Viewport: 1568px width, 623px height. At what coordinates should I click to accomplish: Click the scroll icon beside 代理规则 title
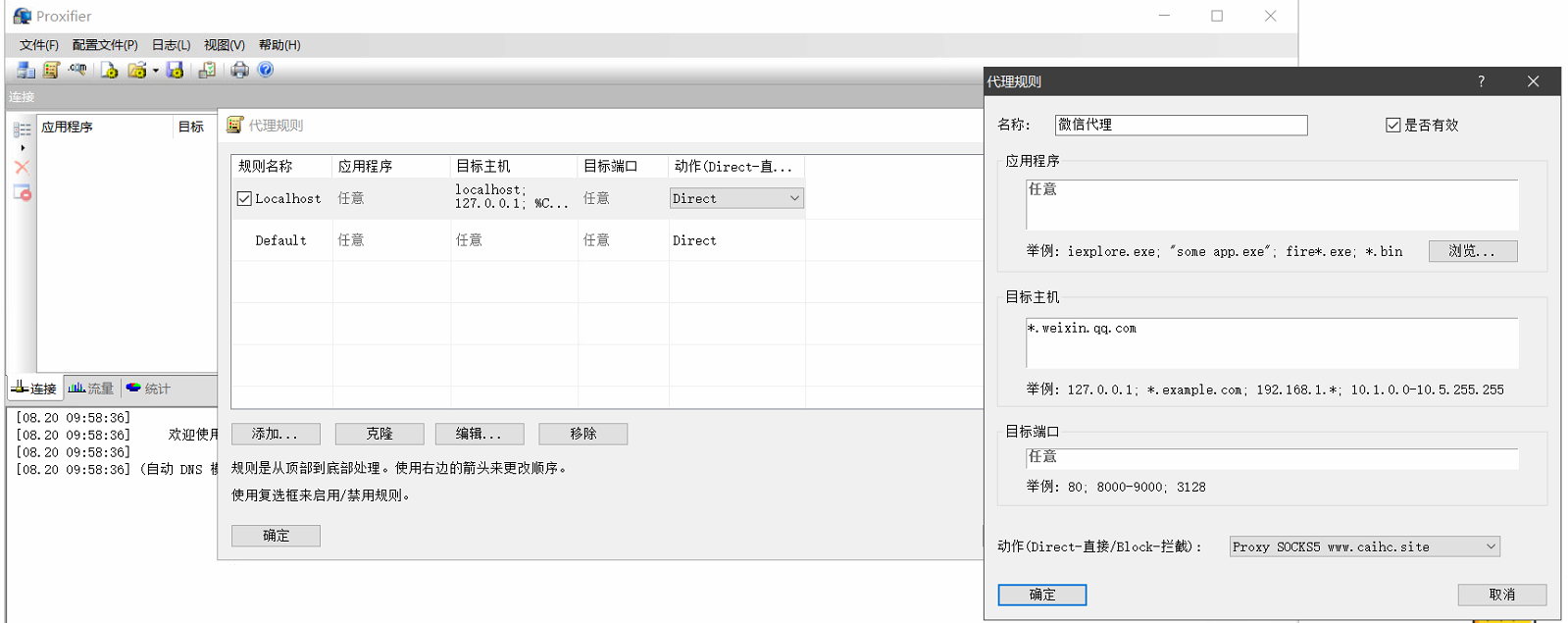[x=234, y=125]
